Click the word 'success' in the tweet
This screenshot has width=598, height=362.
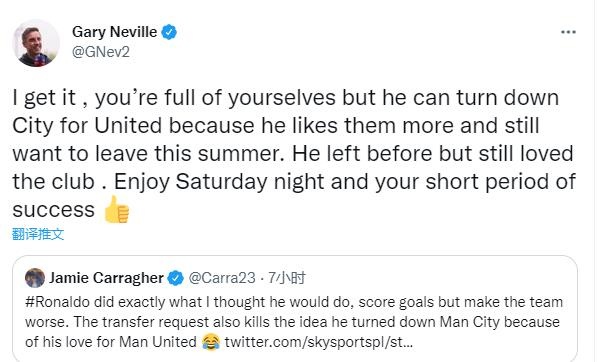(x=53, y=210)
